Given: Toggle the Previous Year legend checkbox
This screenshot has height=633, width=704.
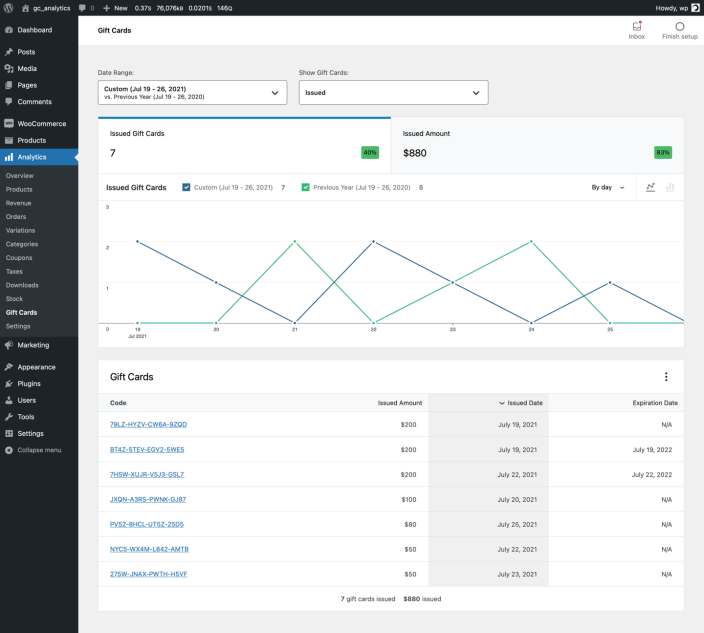Looking at the screenshot, I should 306,187.
